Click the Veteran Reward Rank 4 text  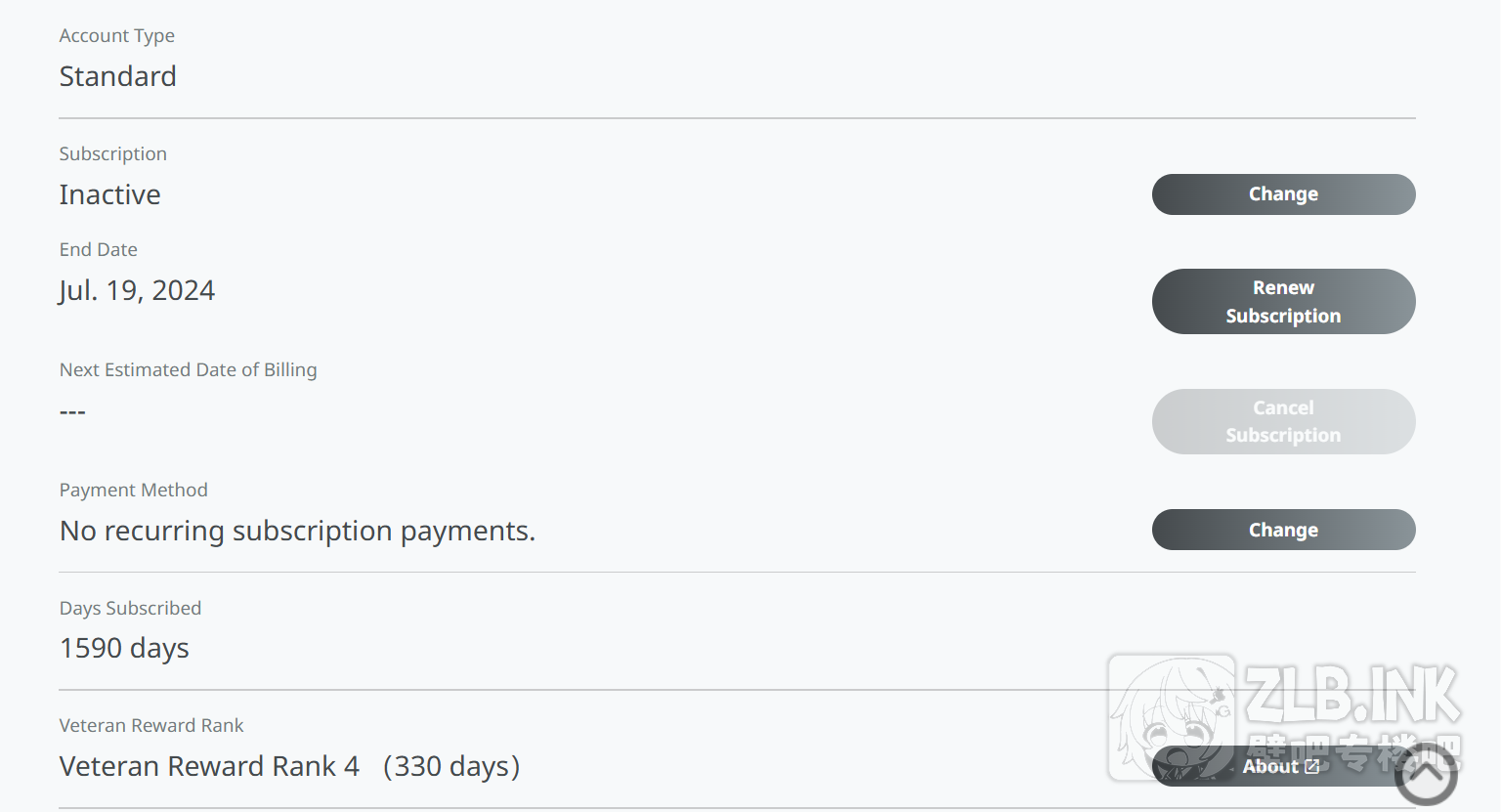209,766
